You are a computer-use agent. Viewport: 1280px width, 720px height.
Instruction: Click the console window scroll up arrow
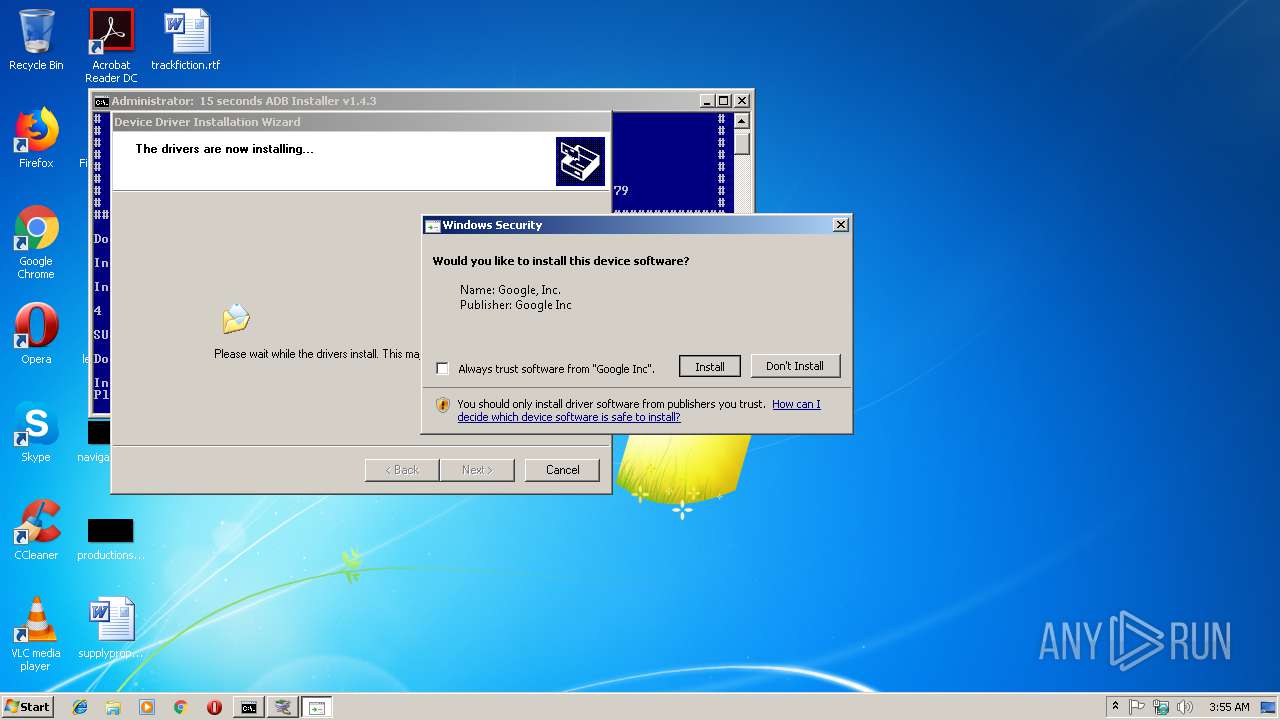click(741, 121)
